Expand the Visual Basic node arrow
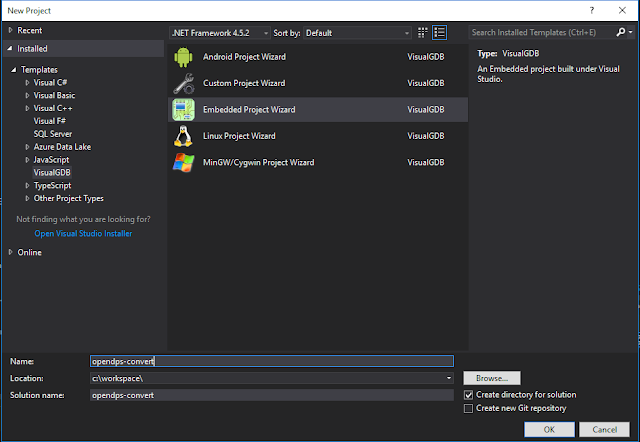Viewport: 640px width, 442px height. point(27,96)
